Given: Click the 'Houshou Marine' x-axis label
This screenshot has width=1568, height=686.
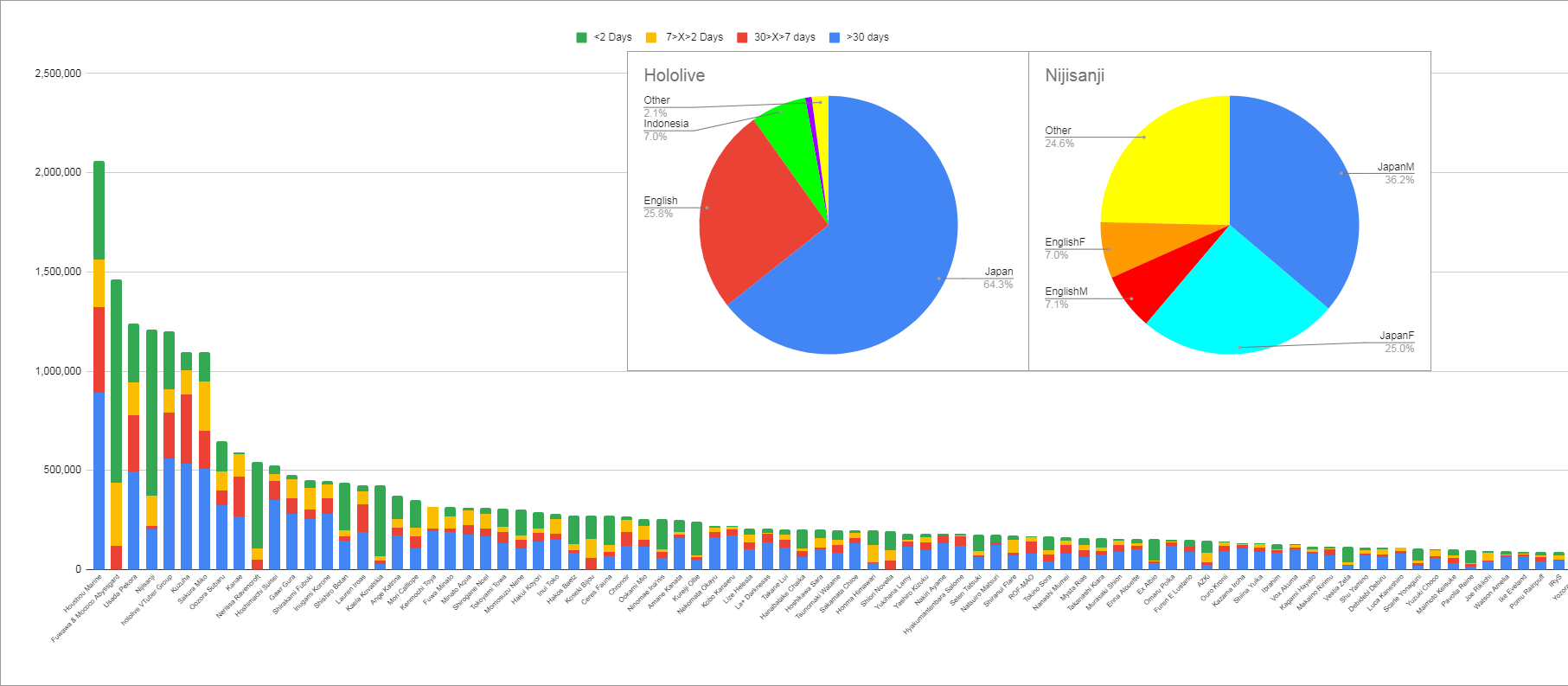Looking at the screenshot, I should pos(83,593).
